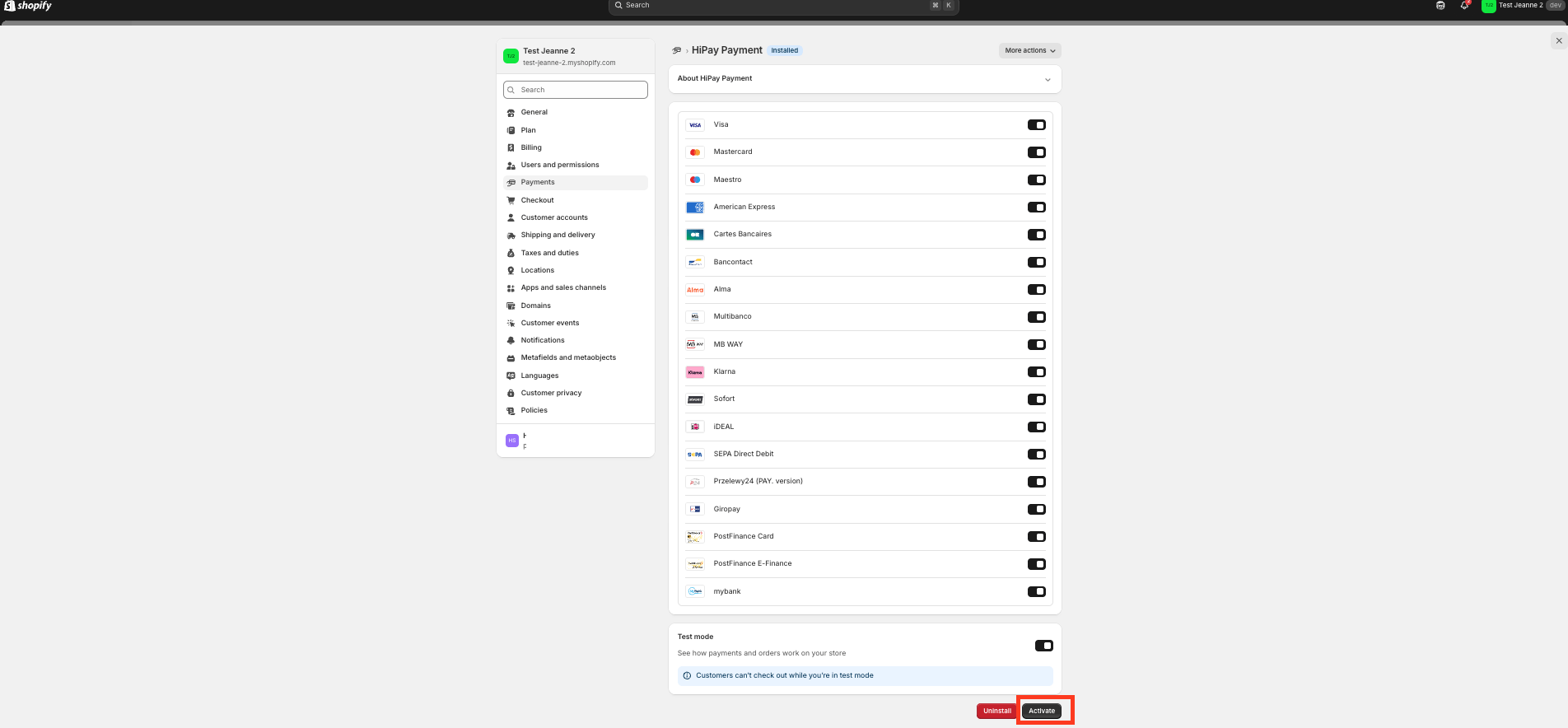Click the Multibanco logo icon

[695, 317]
